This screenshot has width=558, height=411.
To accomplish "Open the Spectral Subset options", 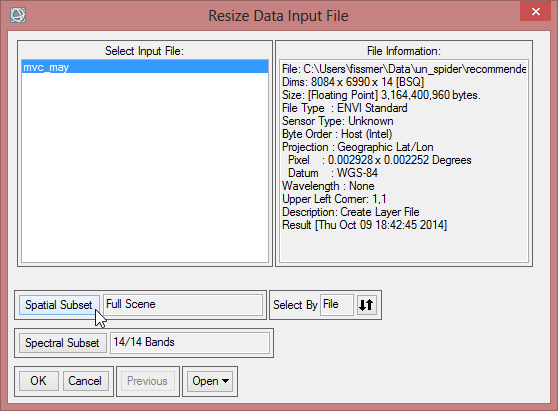I will tap(62, 343).
